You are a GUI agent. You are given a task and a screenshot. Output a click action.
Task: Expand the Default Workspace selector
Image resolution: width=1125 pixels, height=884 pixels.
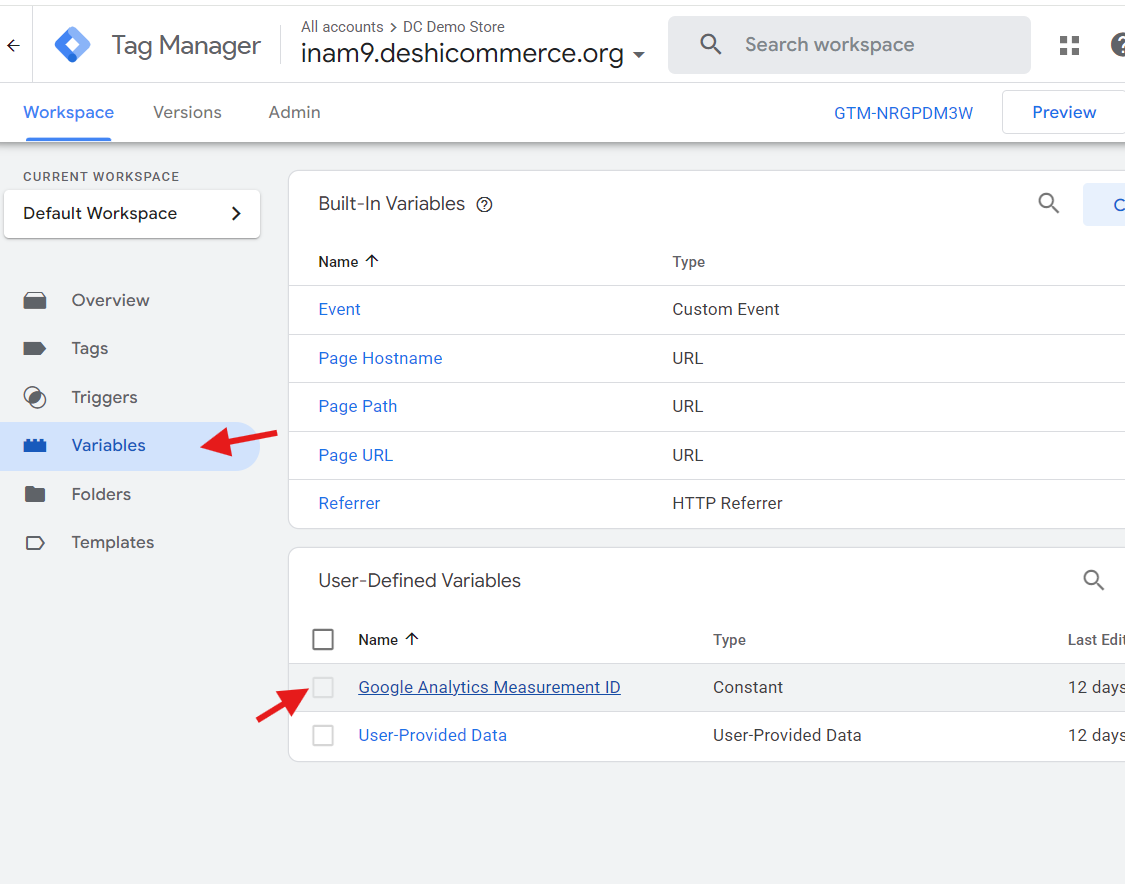[x=132, y=214]
